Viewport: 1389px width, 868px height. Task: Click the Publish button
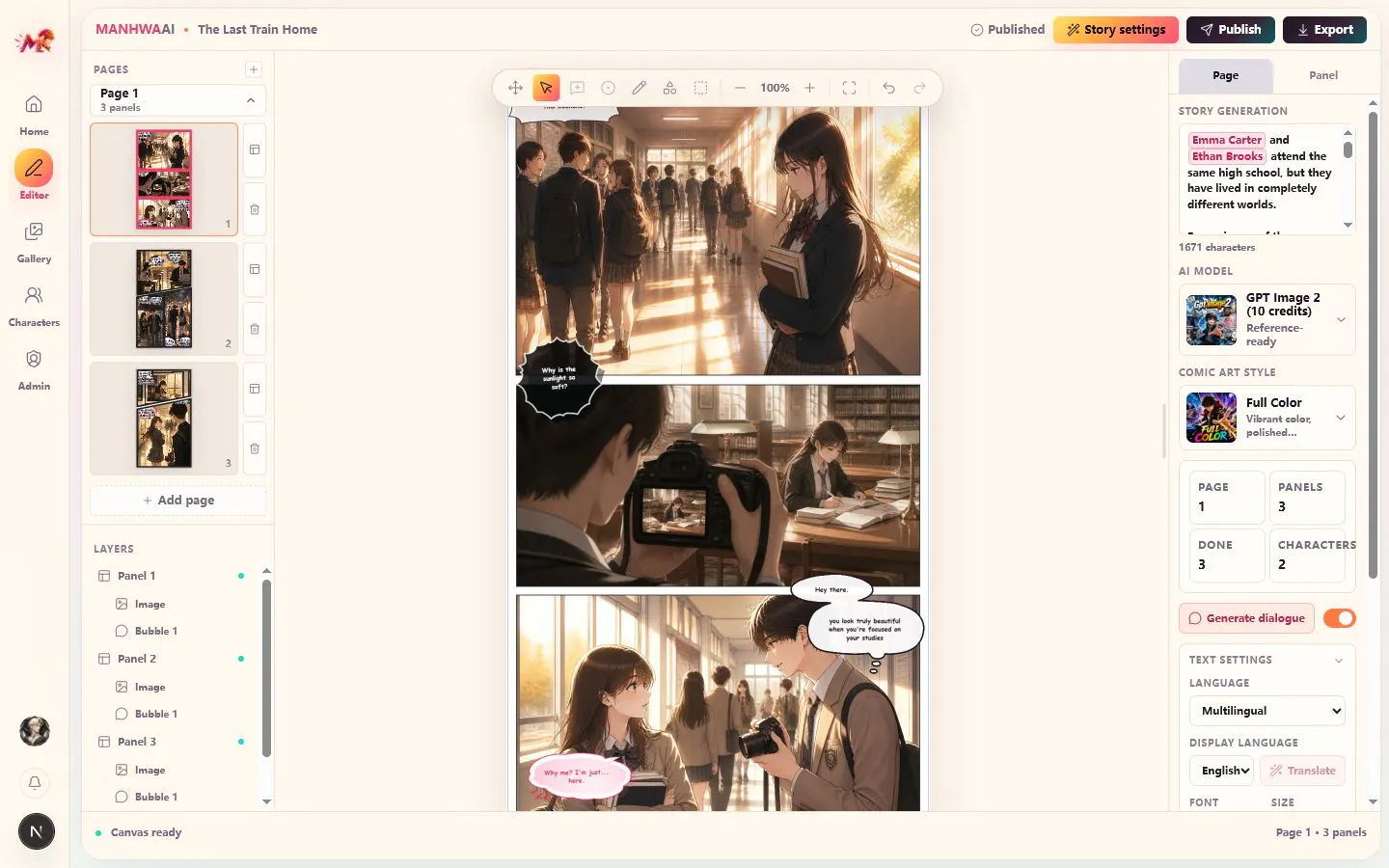click(x=1230, y=30)
